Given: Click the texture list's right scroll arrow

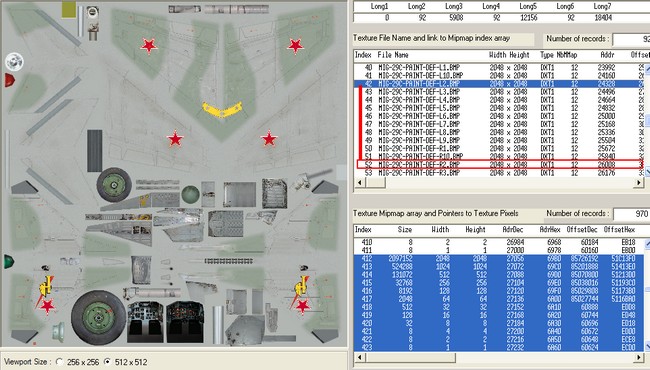Looking at the screenshot, I should coord(639,182).
